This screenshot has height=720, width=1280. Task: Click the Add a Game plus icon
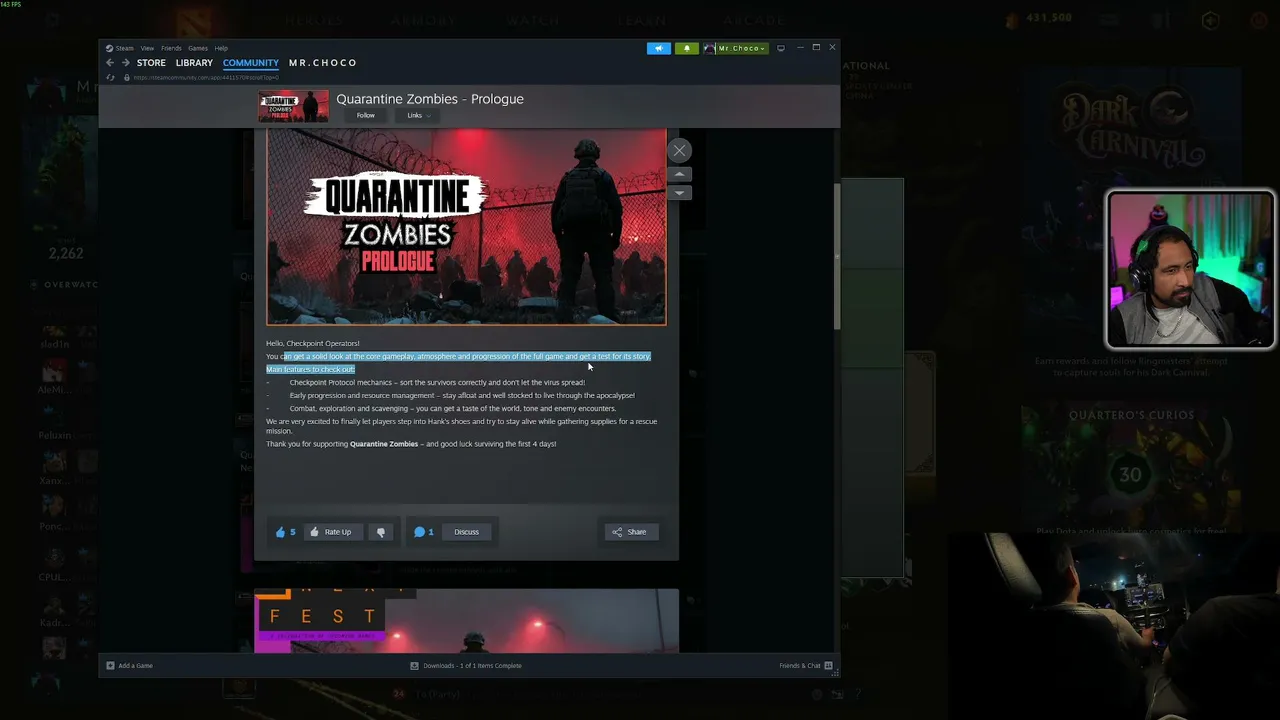click(110, 666)
